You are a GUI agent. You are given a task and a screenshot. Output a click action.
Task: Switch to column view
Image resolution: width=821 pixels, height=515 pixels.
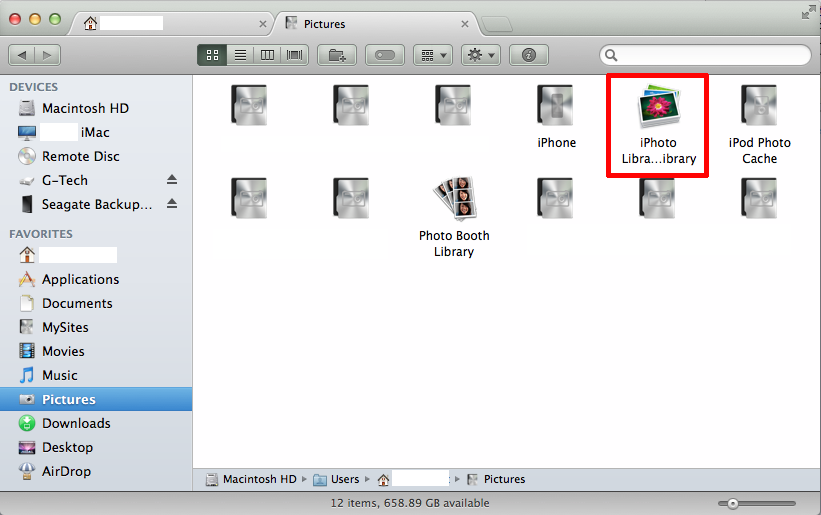267,55
